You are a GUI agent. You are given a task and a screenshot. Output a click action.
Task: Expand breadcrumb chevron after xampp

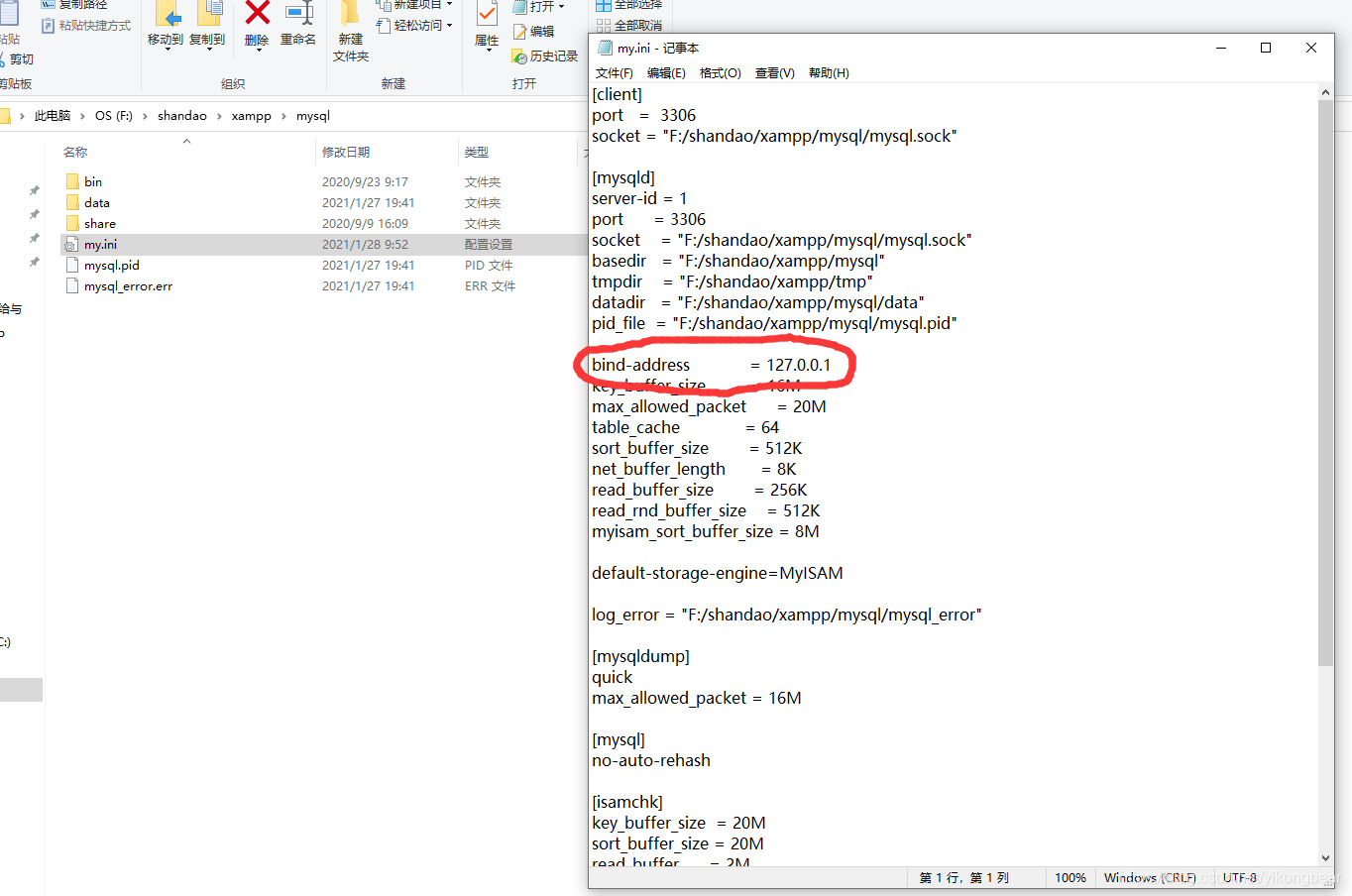(x=283, y=116)
